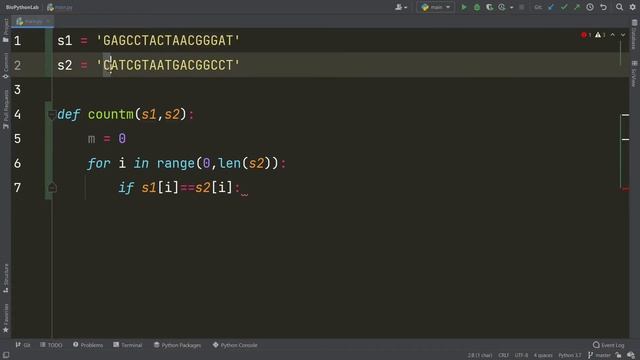Toggle tool window bars icon bottom-left corner

pos(6,355)
